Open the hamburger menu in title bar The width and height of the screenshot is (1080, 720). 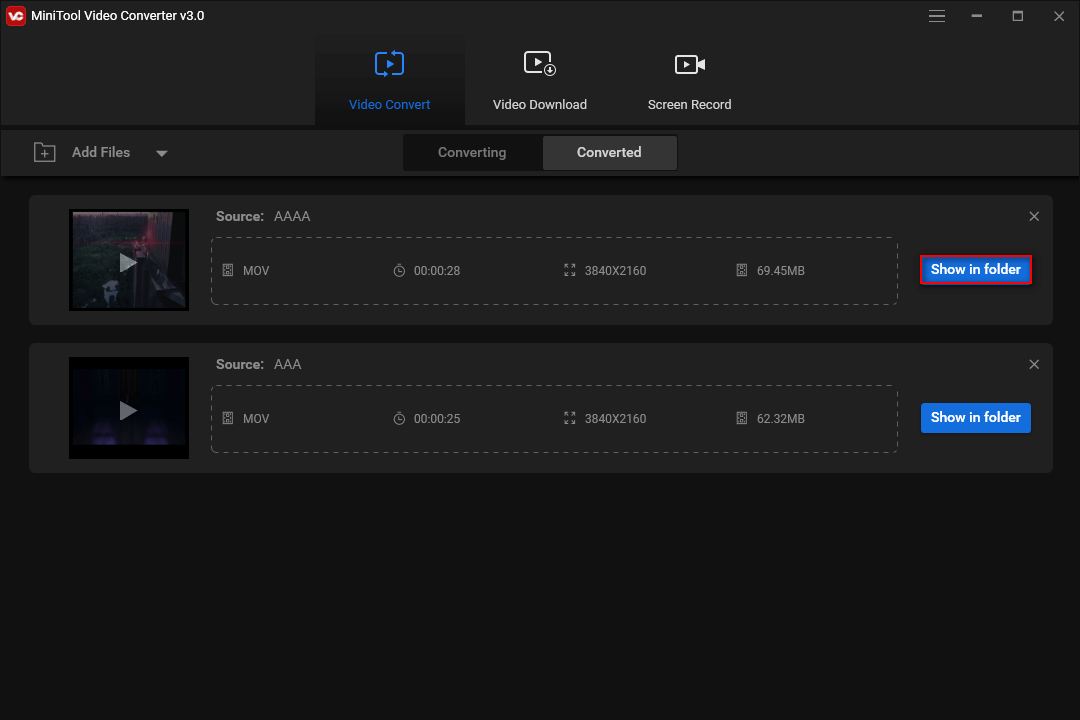936,16
